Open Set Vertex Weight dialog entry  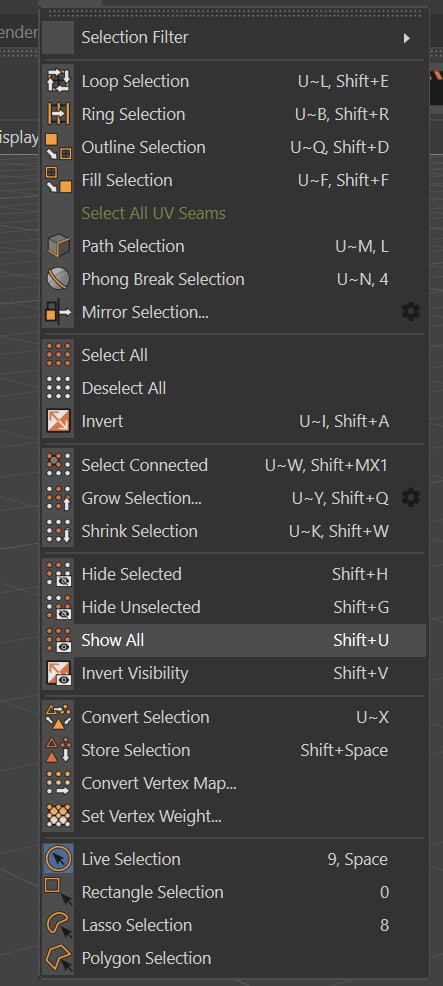[x=234, y=816]
